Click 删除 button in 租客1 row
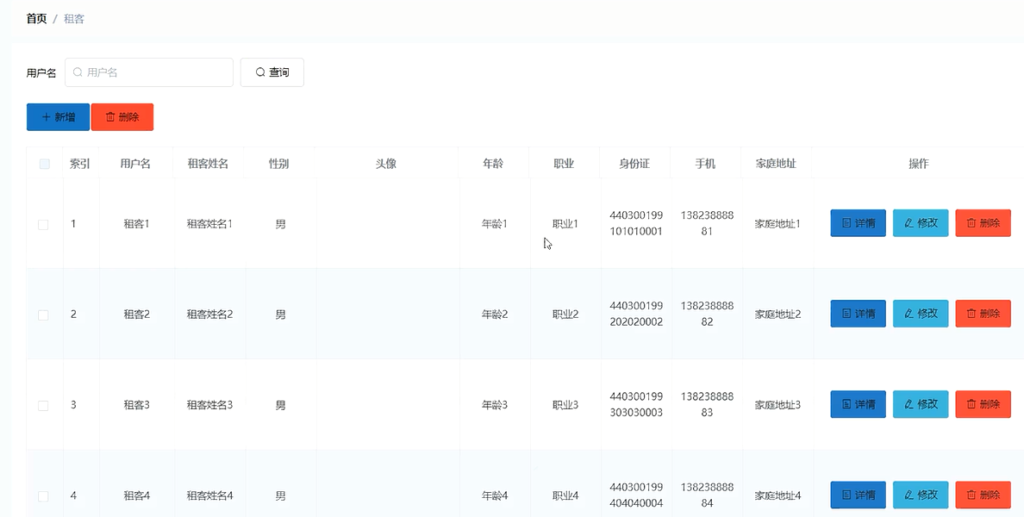Screen dimensions: 1024x517 pyautogui.click(x=983, y=223)
